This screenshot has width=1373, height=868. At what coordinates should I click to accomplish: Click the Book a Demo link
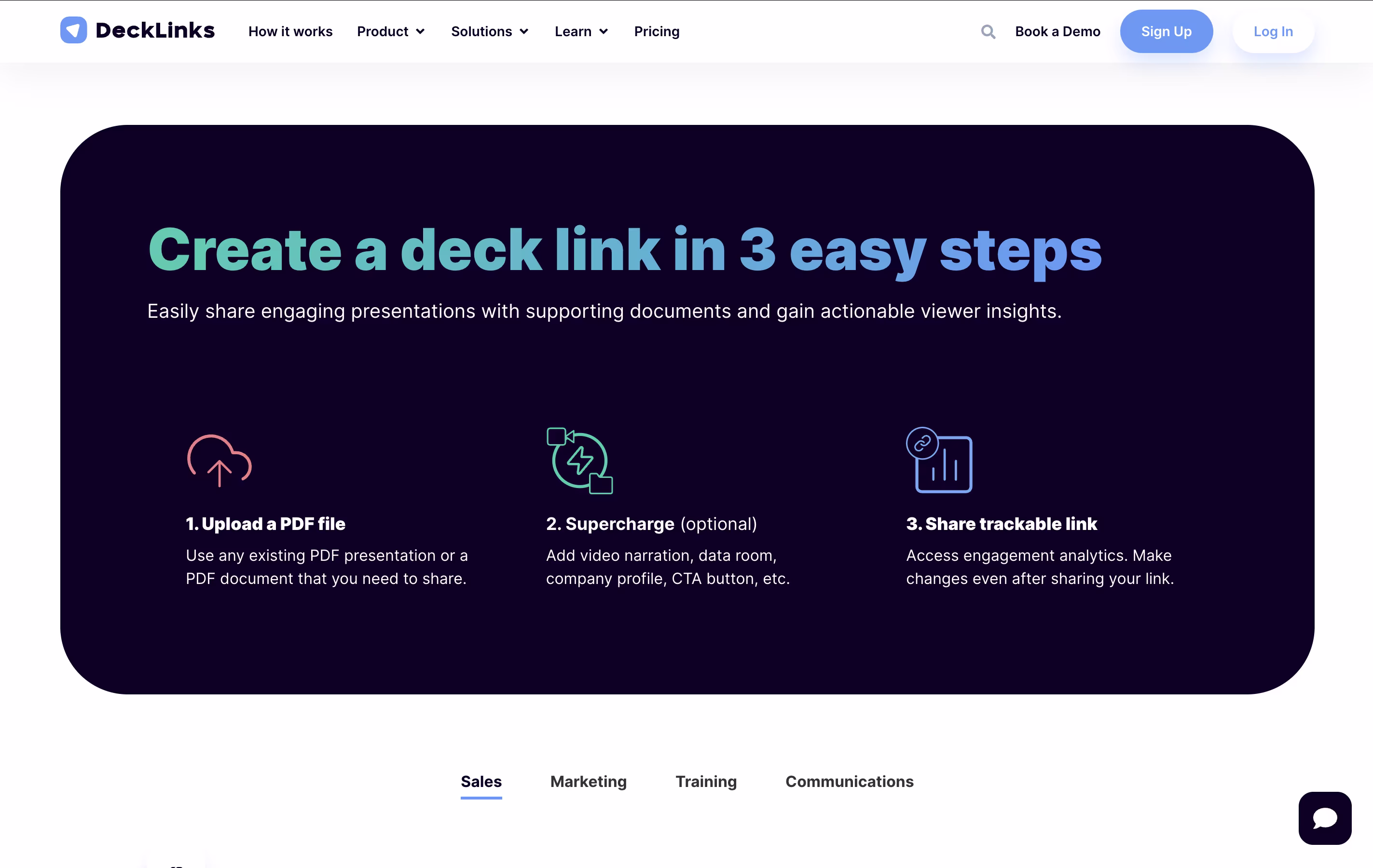1057,32
